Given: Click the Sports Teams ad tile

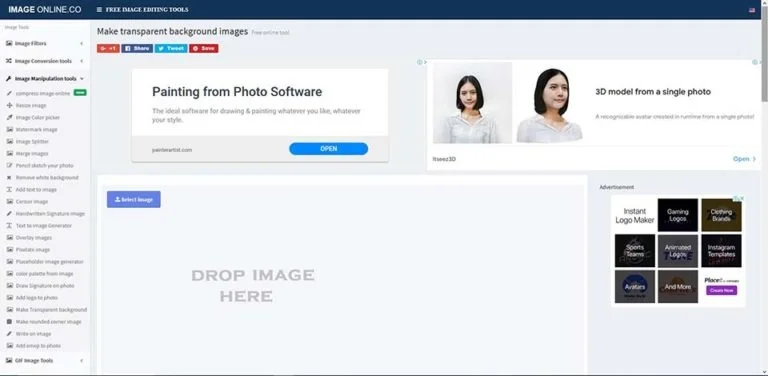Looking at the screenshot, I should 635,251.
